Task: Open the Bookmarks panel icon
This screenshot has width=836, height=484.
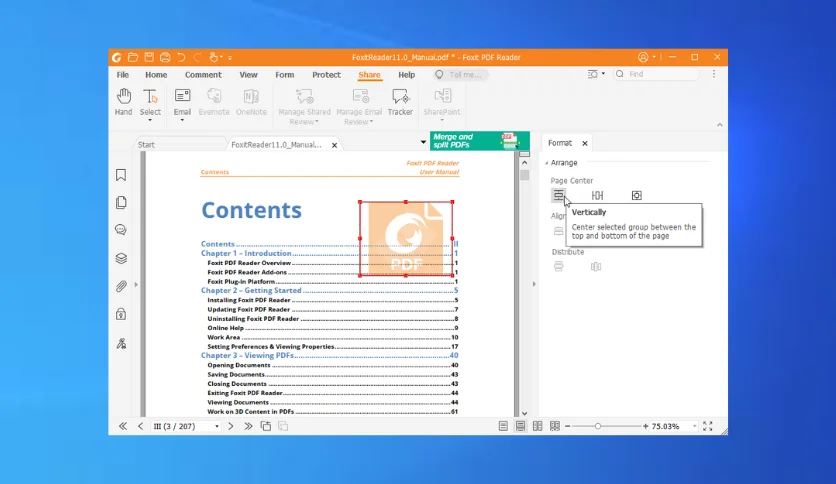Action: [121, 175]
